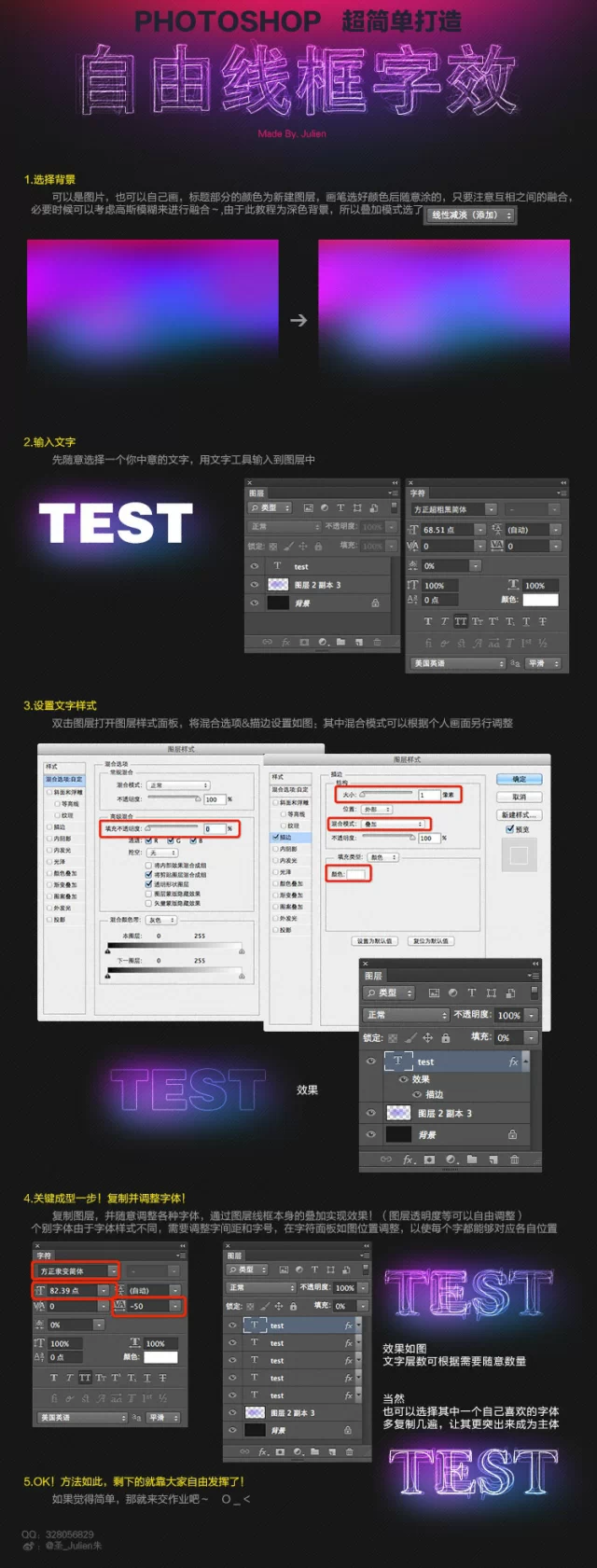This screenshot has width=597, height=1568.
Task: Click the new group folder icon in step 2 Layers panel
Action: pyautogui.click(x=340, y=642)
